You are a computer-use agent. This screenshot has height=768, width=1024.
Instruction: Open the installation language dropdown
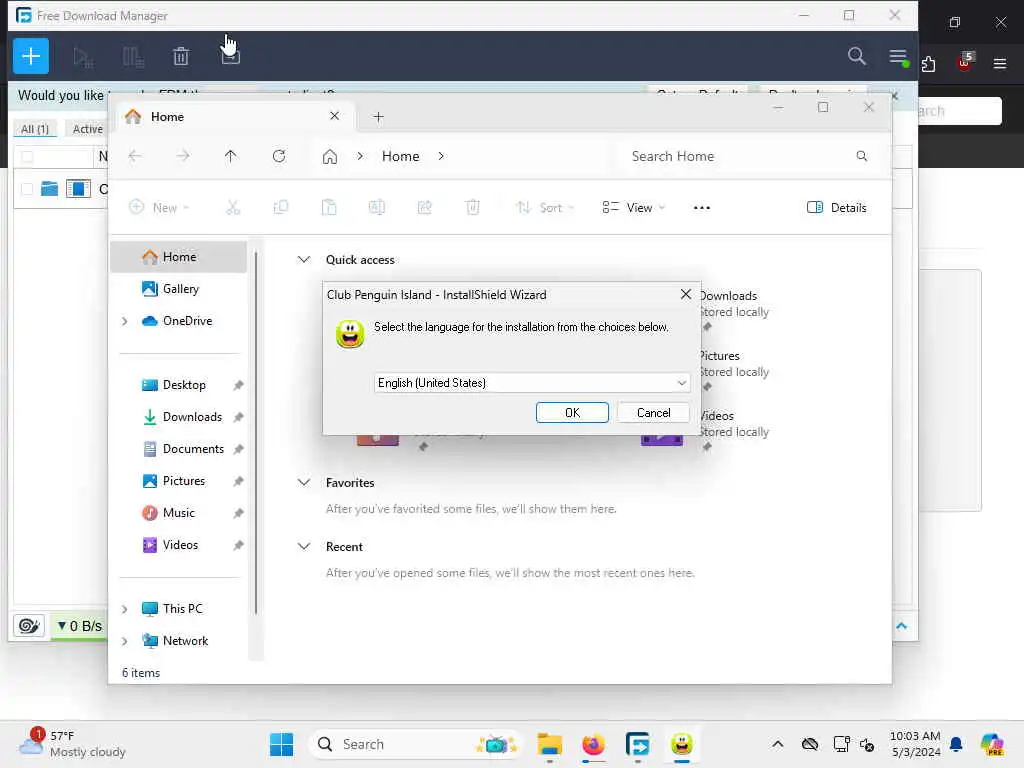click(x=532, y=383)
